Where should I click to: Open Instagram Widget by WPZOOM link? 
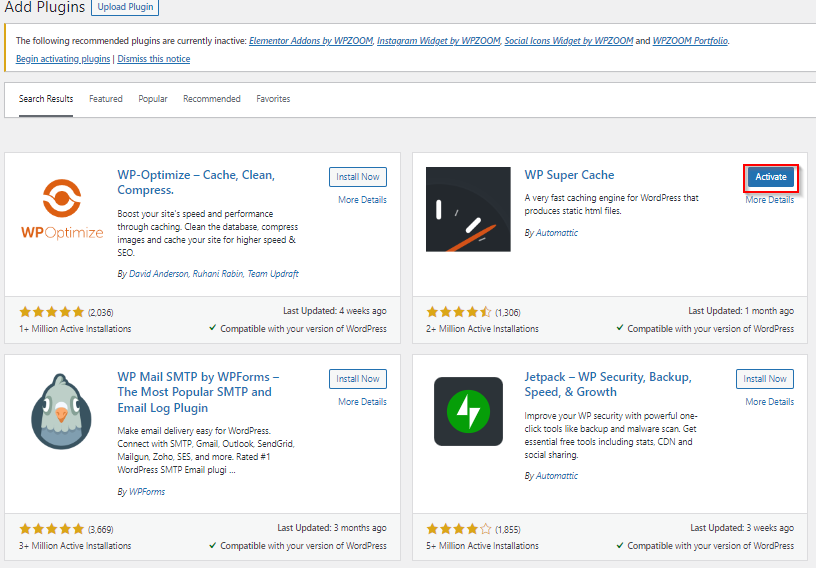[x=438, y=41]
